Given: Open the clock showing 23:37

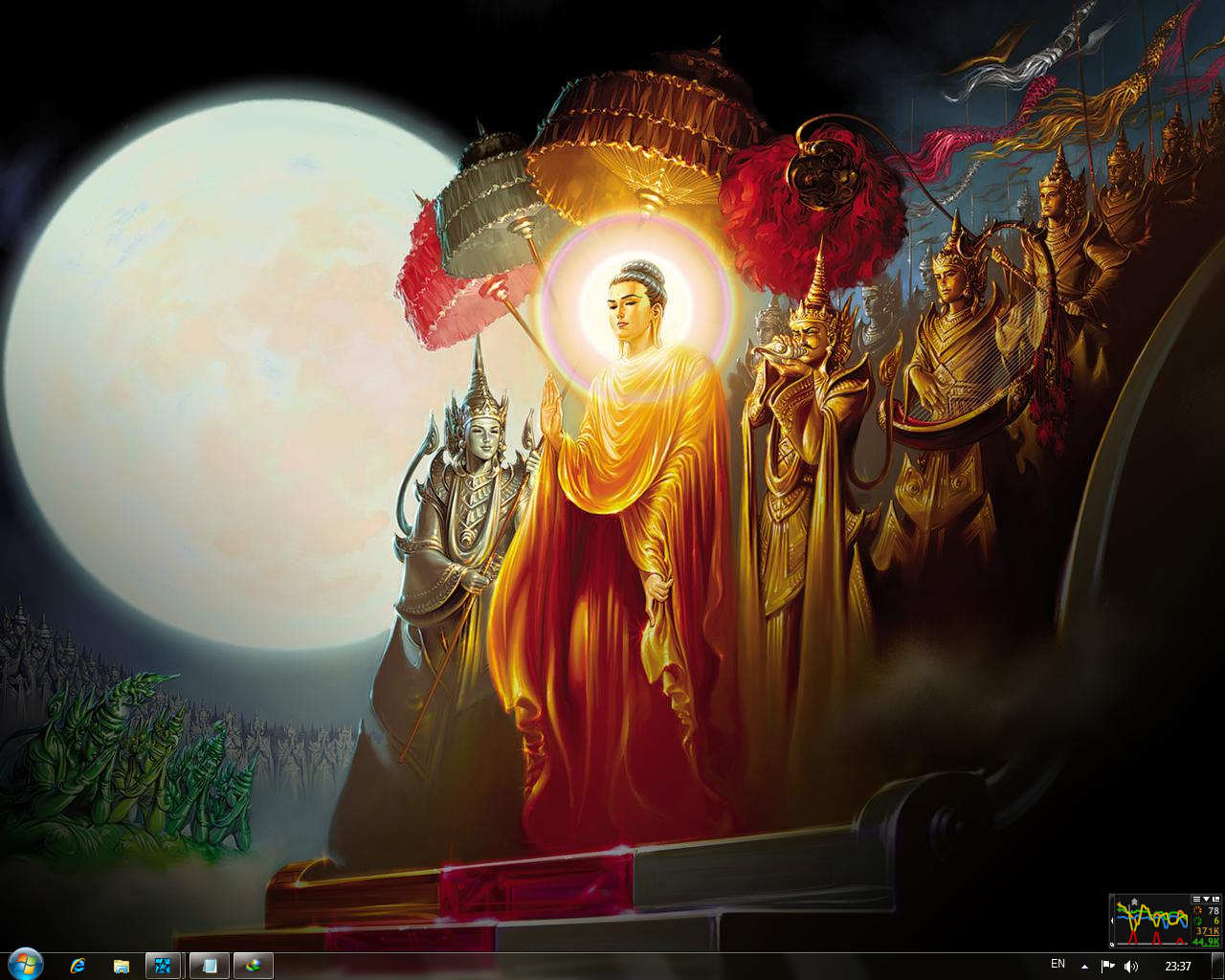Looking at the screenshot, I should (x=1178, y=966).
